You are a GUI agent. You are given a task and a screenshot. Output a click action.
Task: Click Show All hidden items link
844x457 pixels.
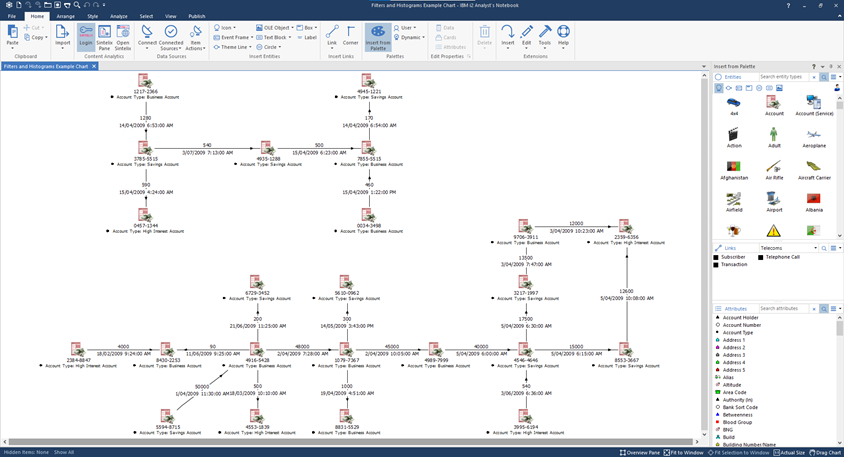tap(64, 452)
